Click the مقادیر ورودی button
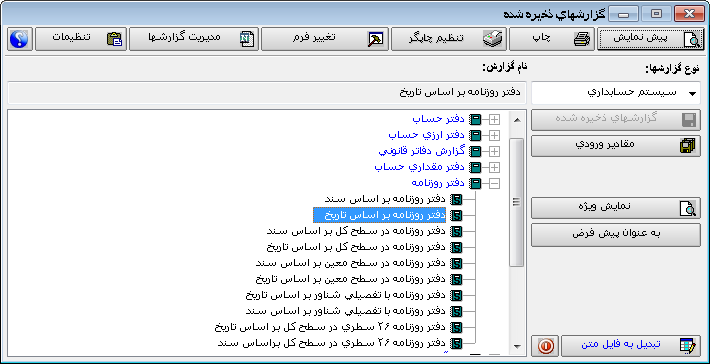This screenshot has height=364, width=710. [x=616, y=146]
